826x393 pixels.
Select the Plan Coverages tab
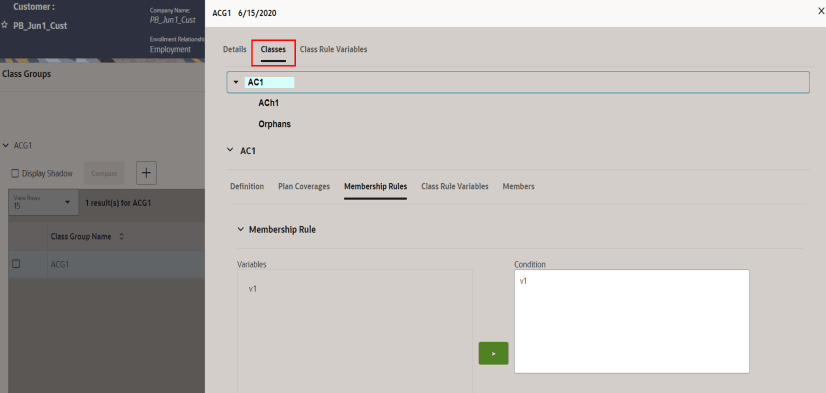(x=304, y=186)
